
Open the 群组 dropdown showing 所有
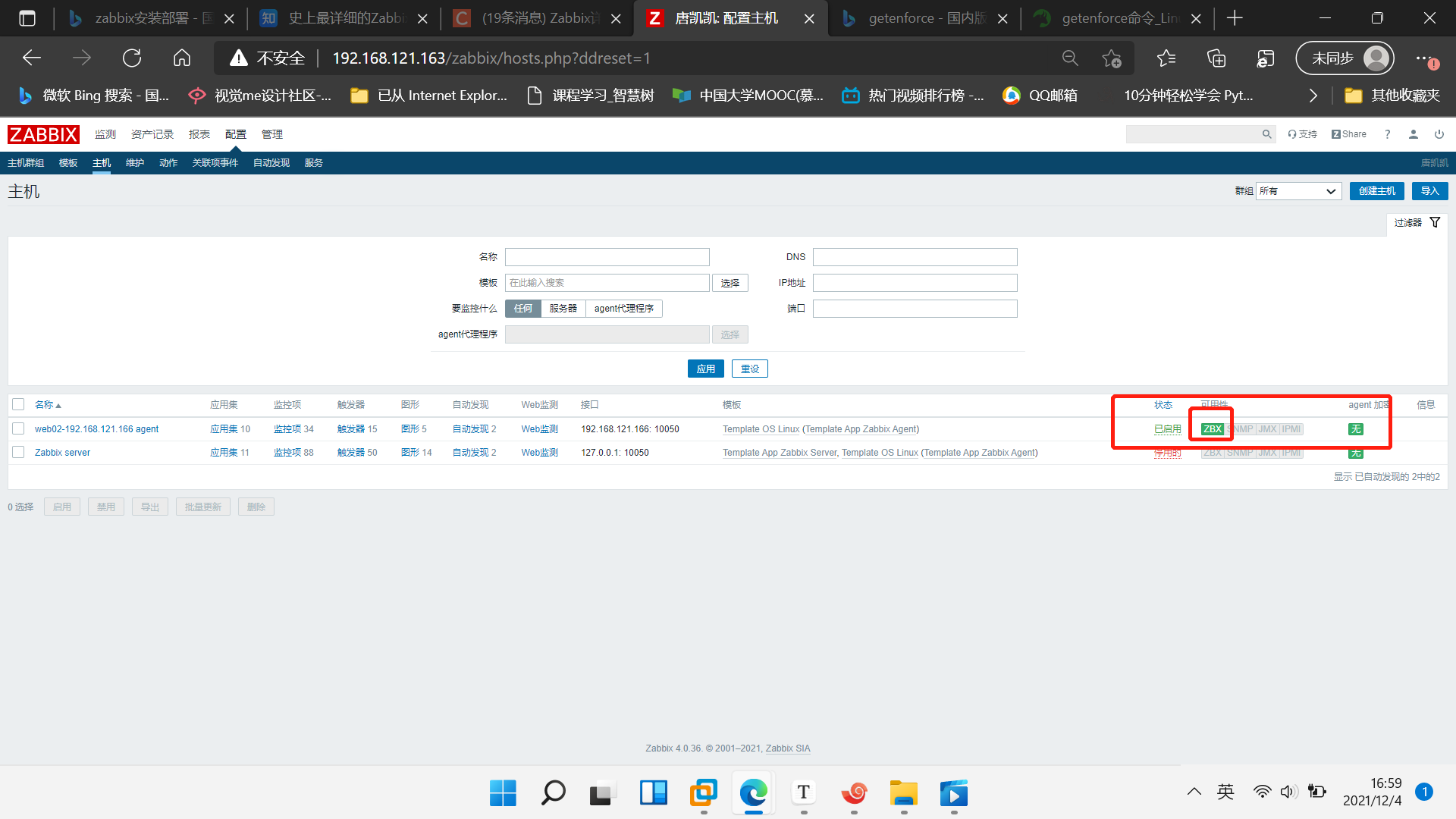point(1299,191)
